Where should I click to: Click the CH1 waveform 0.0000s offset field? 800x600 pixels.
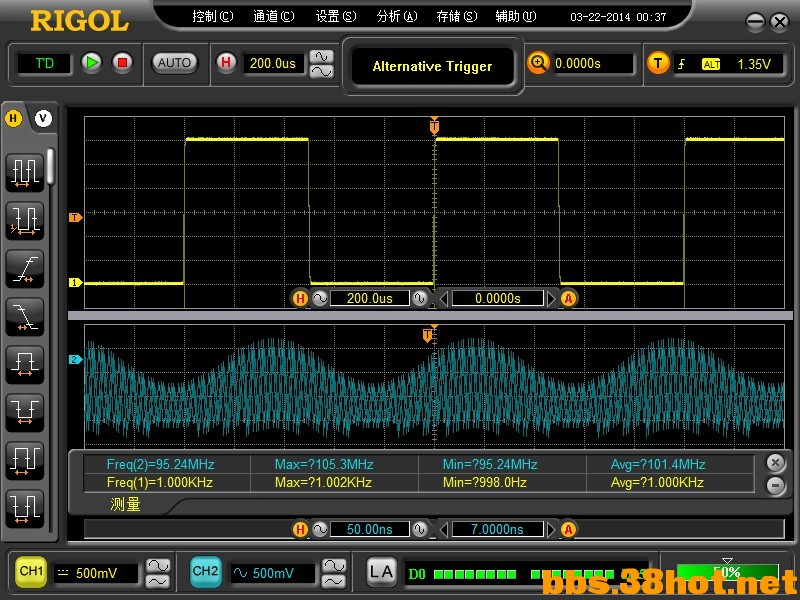(x=498, y=298)
